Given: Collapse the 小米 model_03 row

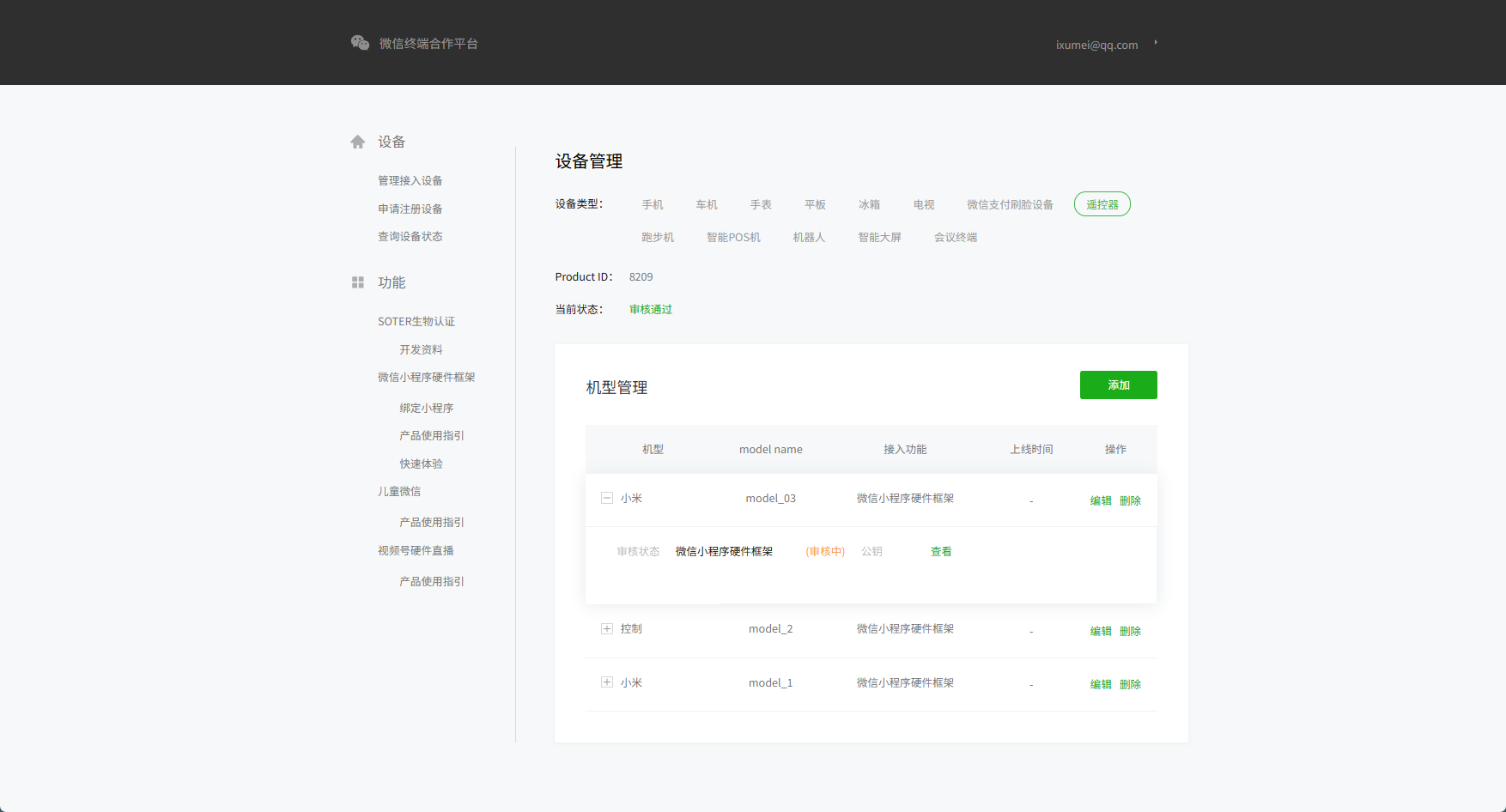Looking at the screenshot, I should click(x=607, y=498).
